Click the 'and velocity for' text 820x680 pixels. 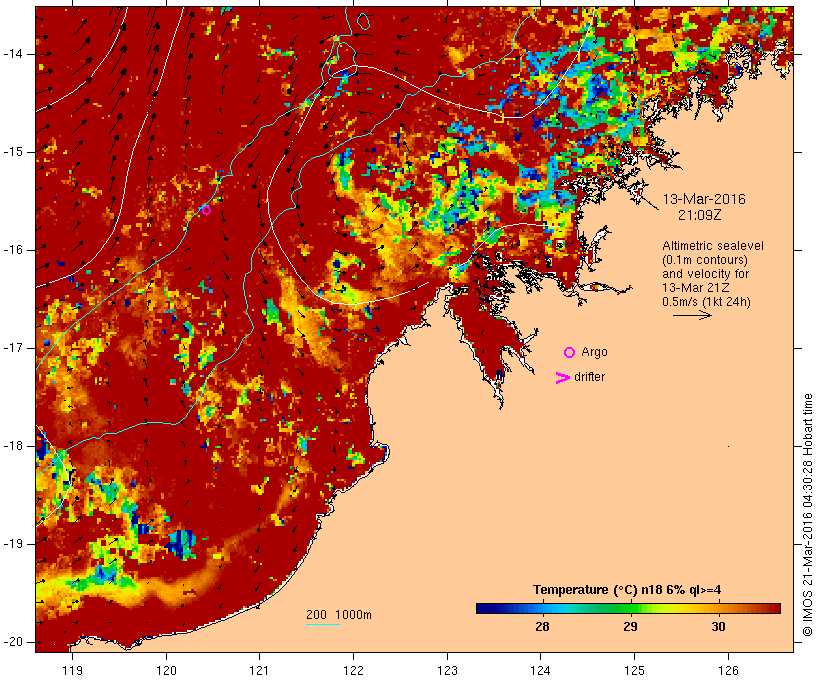705,274
